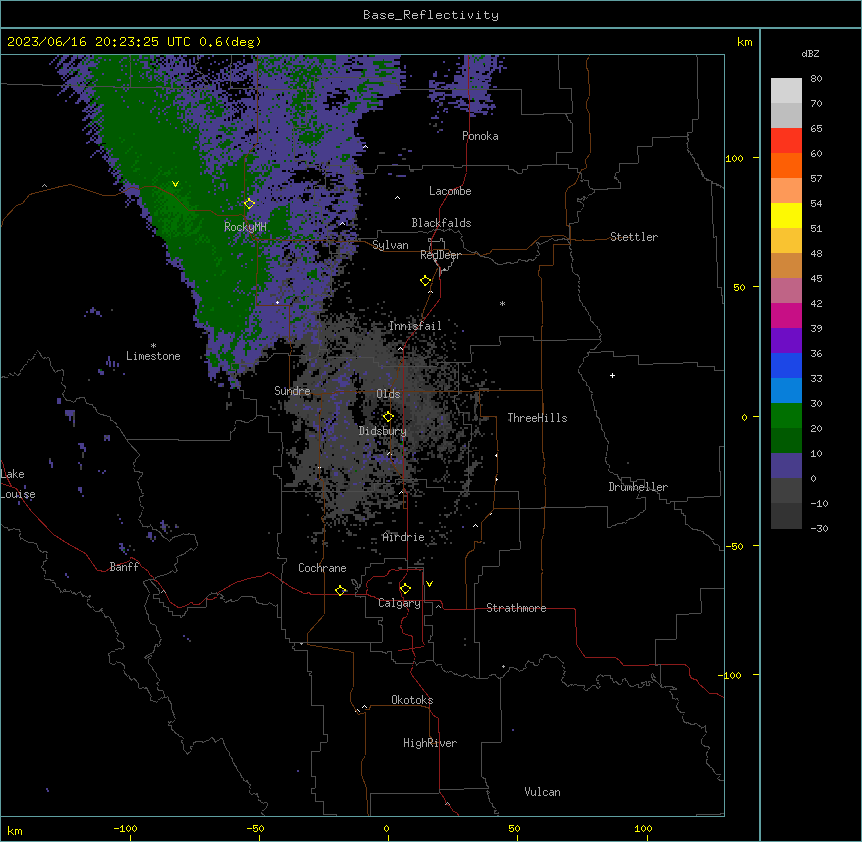Click the -50 tick on the bottom axis
This screenshot has height=842, width=862.
pyautogui.click(x=256, y=828)
